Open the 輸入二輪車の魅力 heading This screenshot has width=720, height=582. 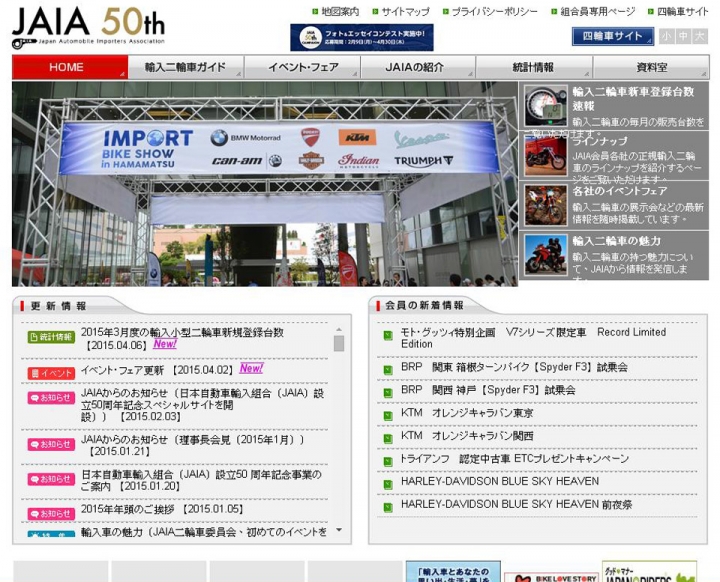tap(617, 241)
